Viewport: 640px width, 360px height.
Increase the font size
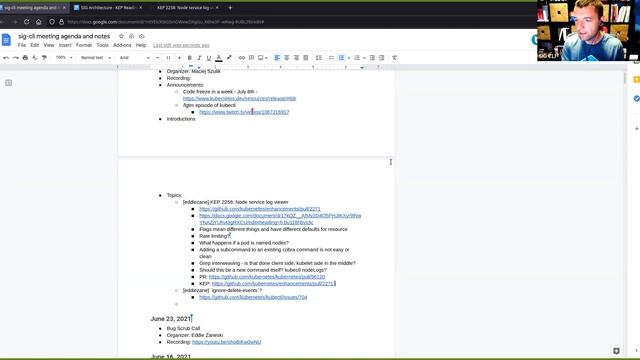click(179, 58)
